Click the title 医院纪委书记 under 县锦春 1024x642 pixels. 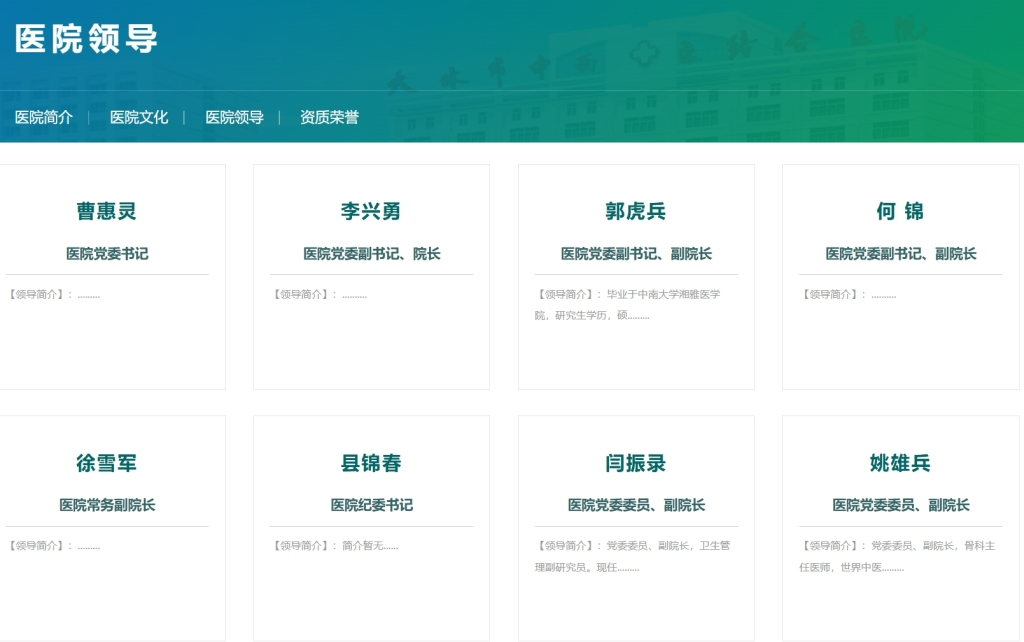(x=372, y=506)
